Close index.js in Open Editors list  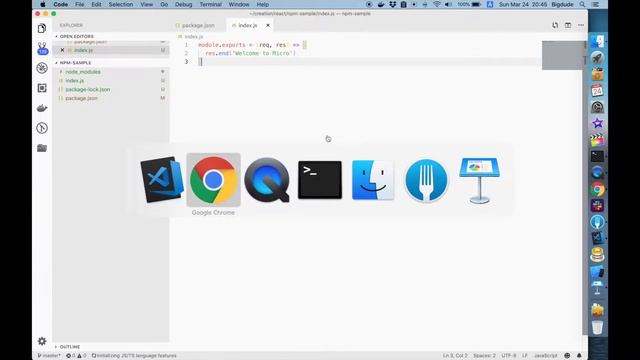coord(62,50)
